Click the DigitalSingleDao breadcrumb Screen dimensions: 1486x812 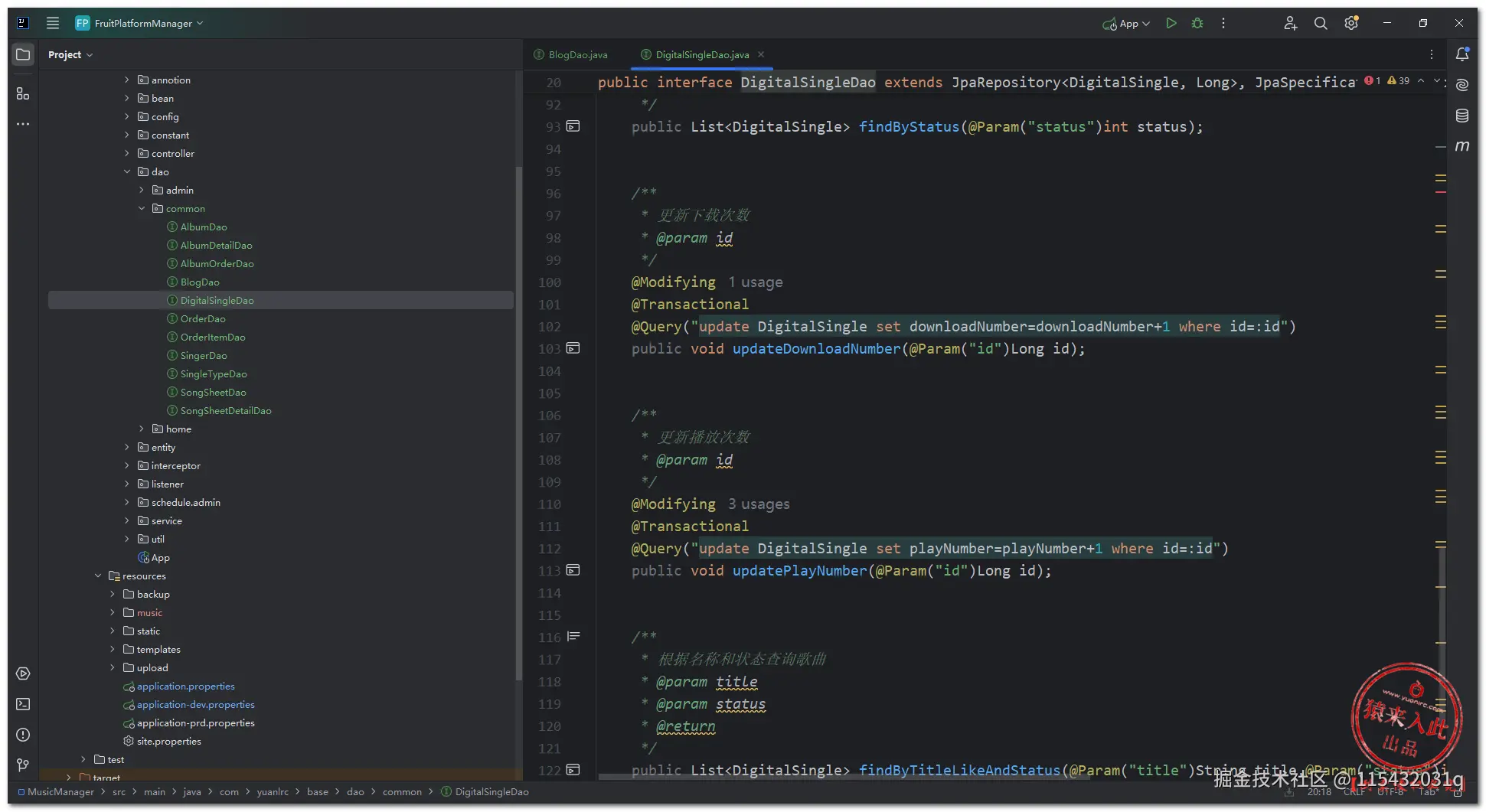point(492,791)
